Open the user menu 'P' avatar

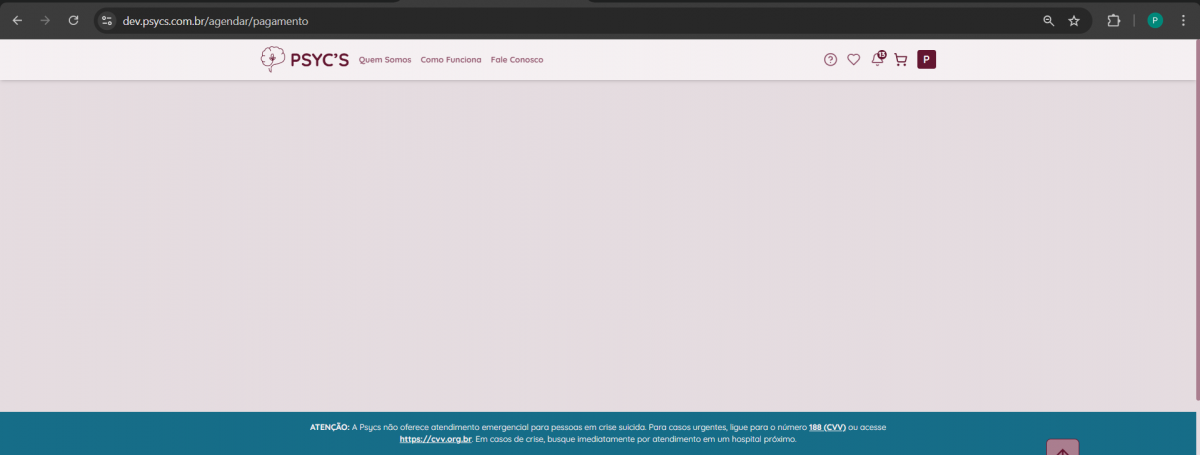click(926, 60)
